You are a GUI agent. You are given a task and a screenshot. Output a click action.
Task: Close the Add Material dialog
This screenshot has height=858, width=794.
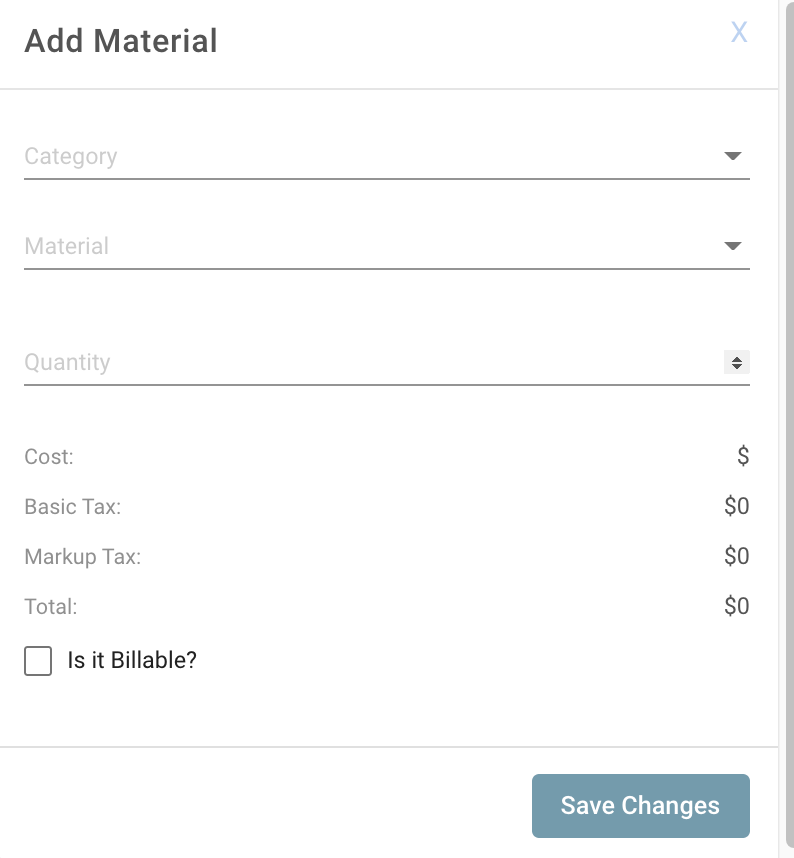click(x=739, y=32)
